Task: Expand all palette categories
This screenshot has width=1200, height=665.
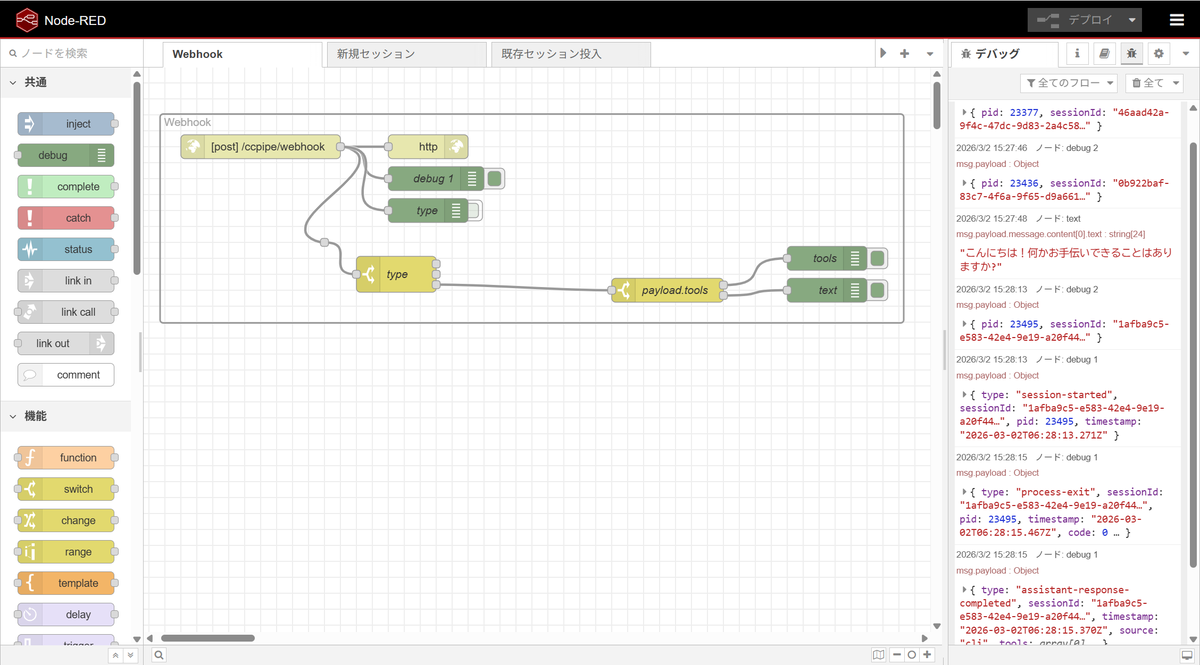Action: tap(129, 655)
